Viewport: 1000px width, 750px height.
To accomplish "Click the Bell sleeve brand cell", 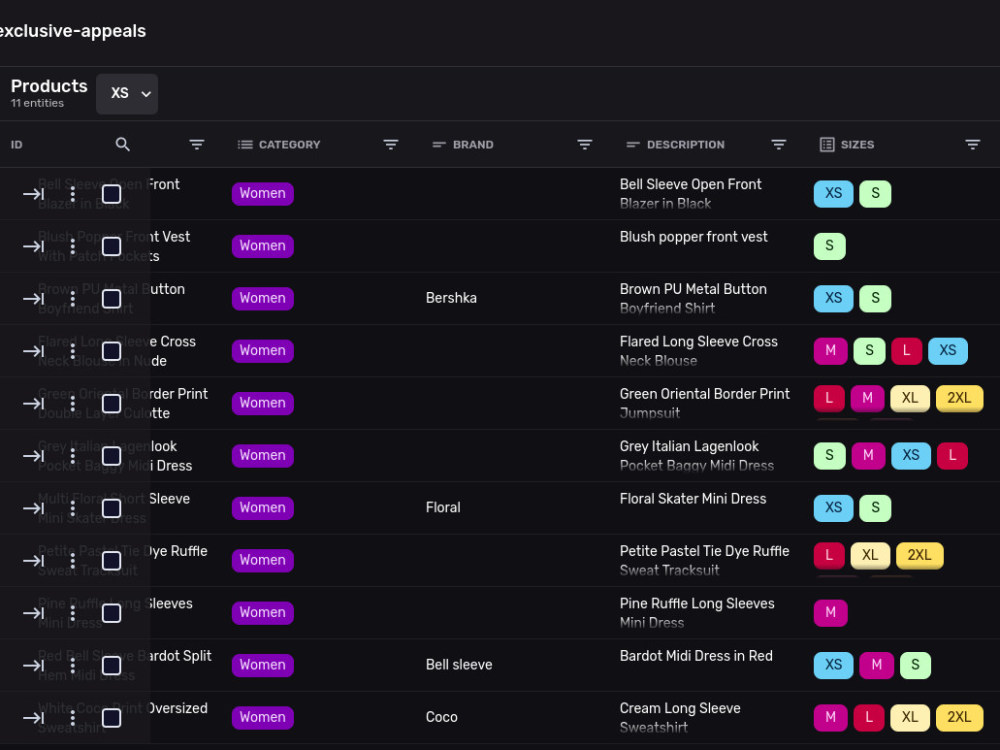I will coord(459,665).
